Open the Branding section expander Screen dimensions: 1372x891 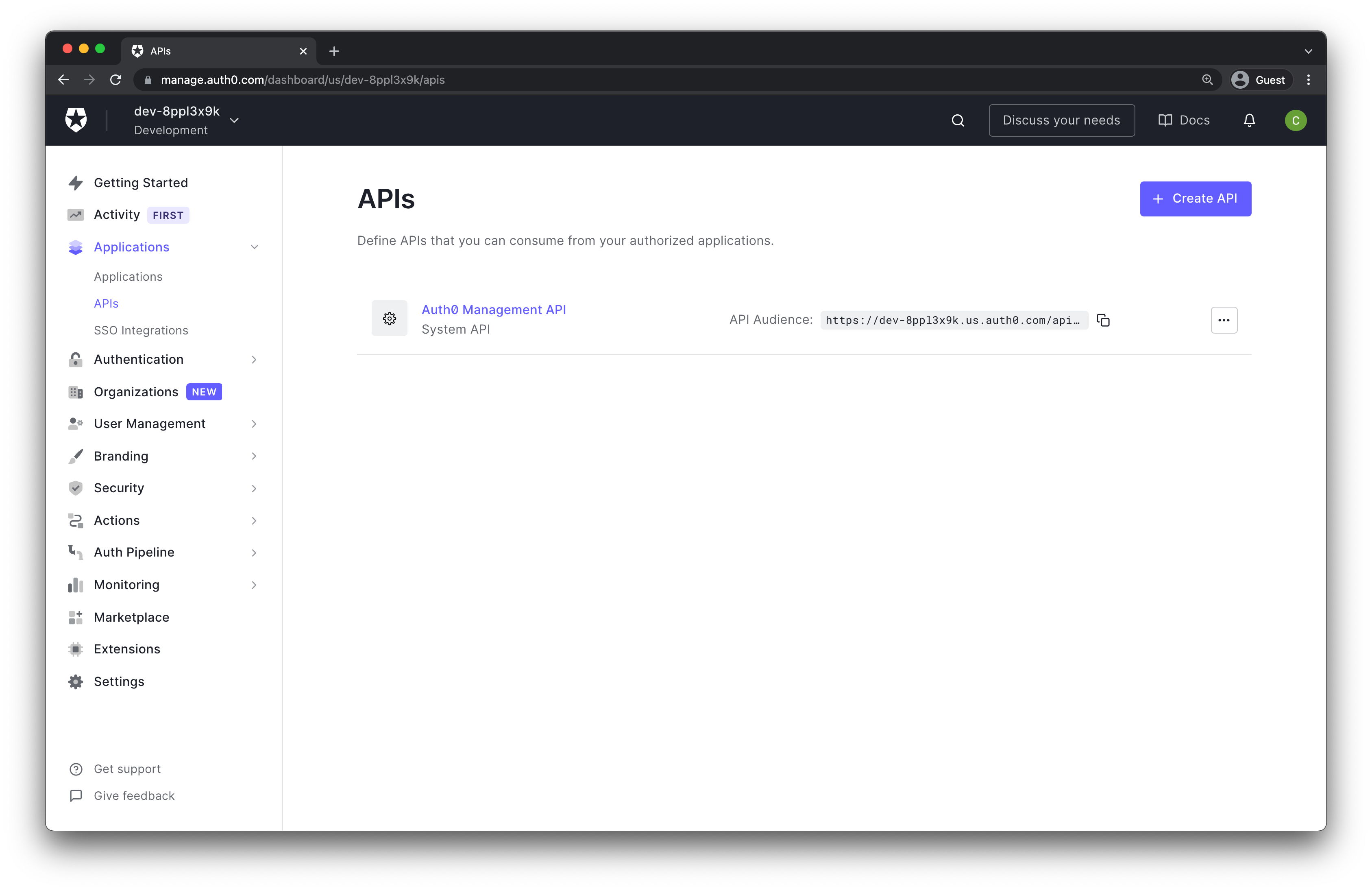[255, 456]
